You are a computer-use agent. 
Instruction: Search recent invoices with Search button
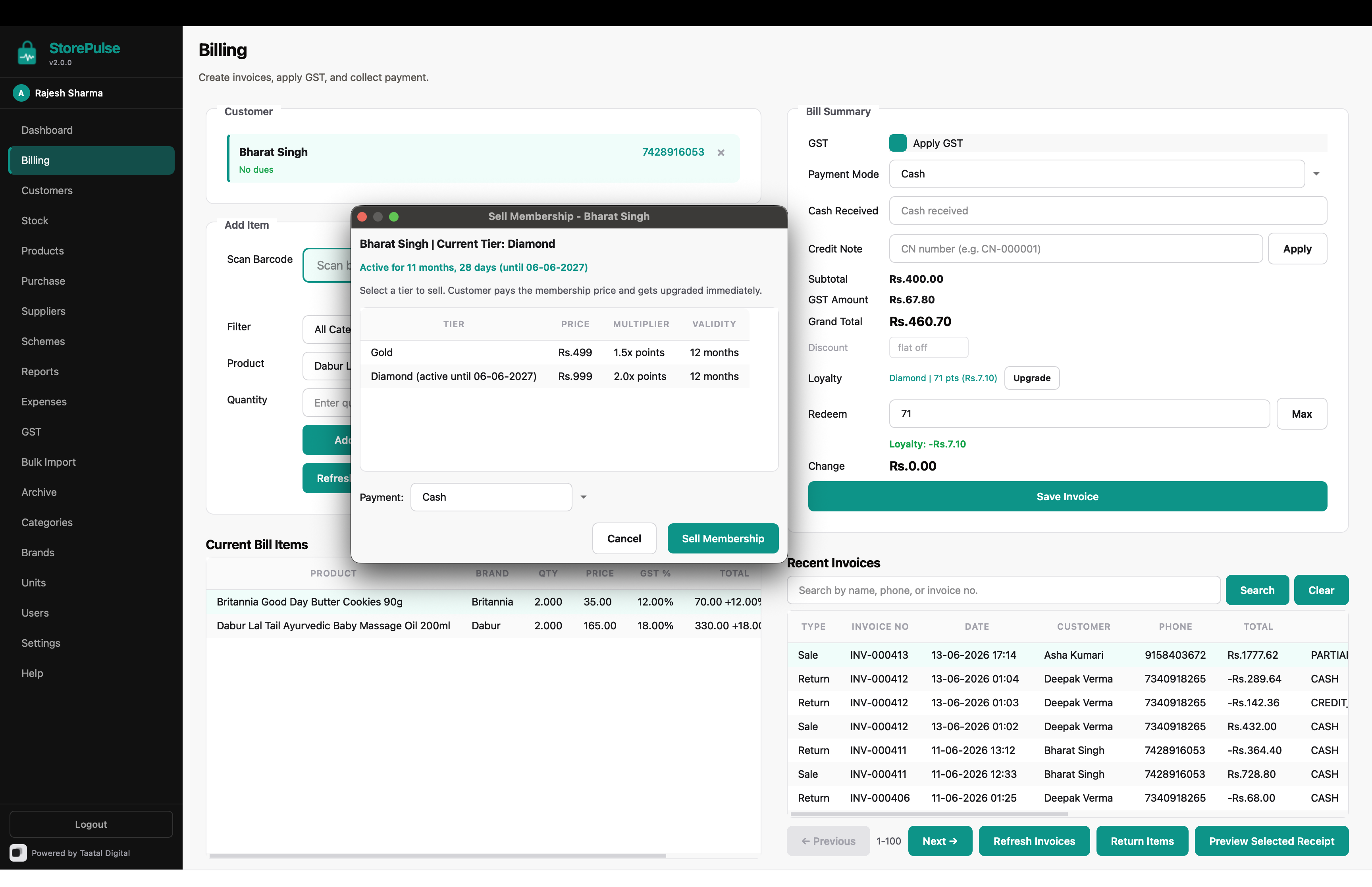[1257, 590]
